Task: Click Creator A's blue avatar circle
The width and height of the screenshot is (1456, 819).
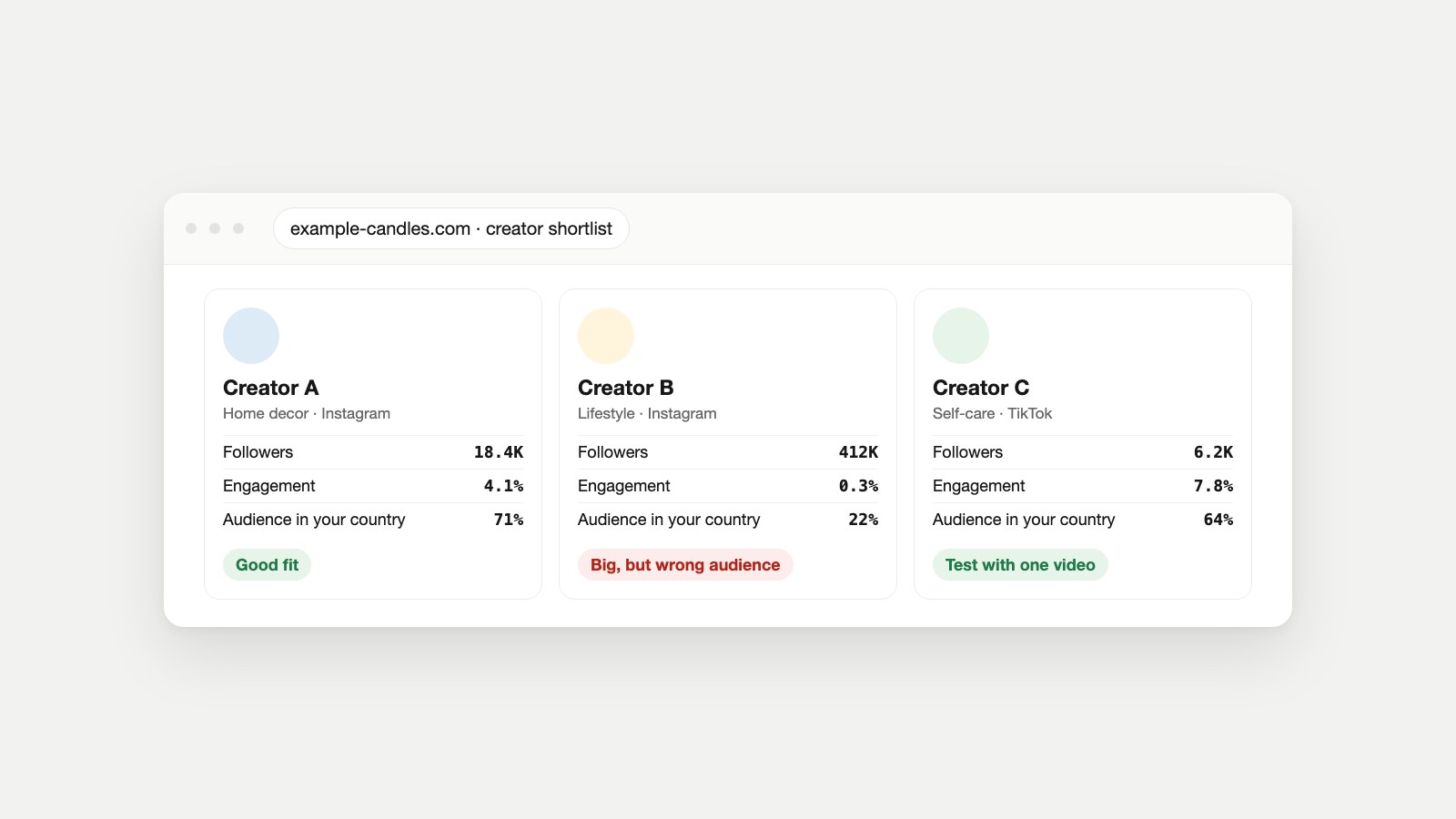Action: coord(251,336)
